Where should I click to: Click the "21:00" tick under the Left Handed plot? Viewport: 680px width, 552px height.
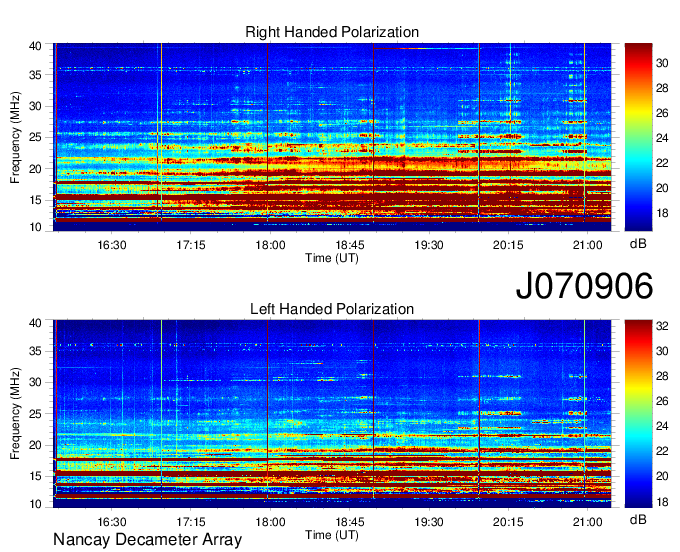tap(587, 522)
